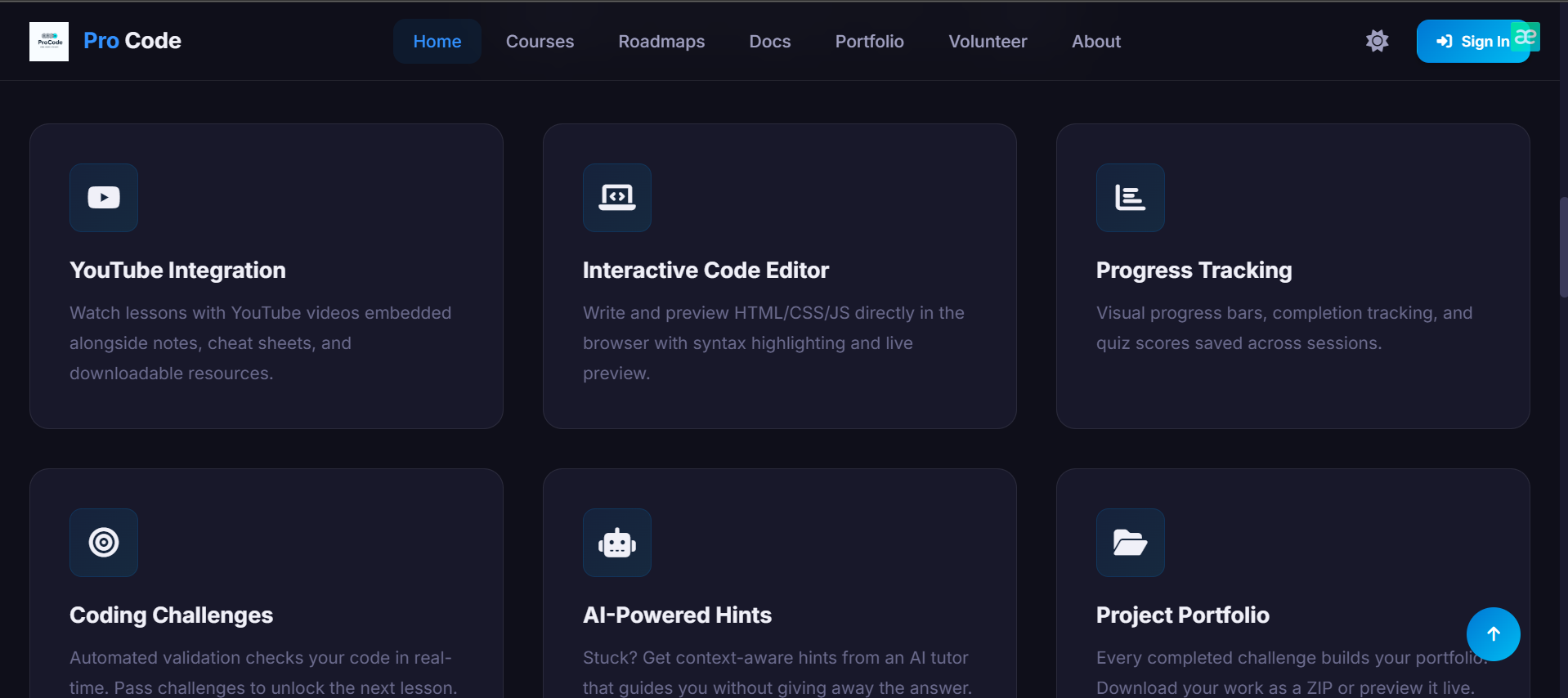Select Portfolio in the navigation bar

pyautogui.click(x=869, y=42)
